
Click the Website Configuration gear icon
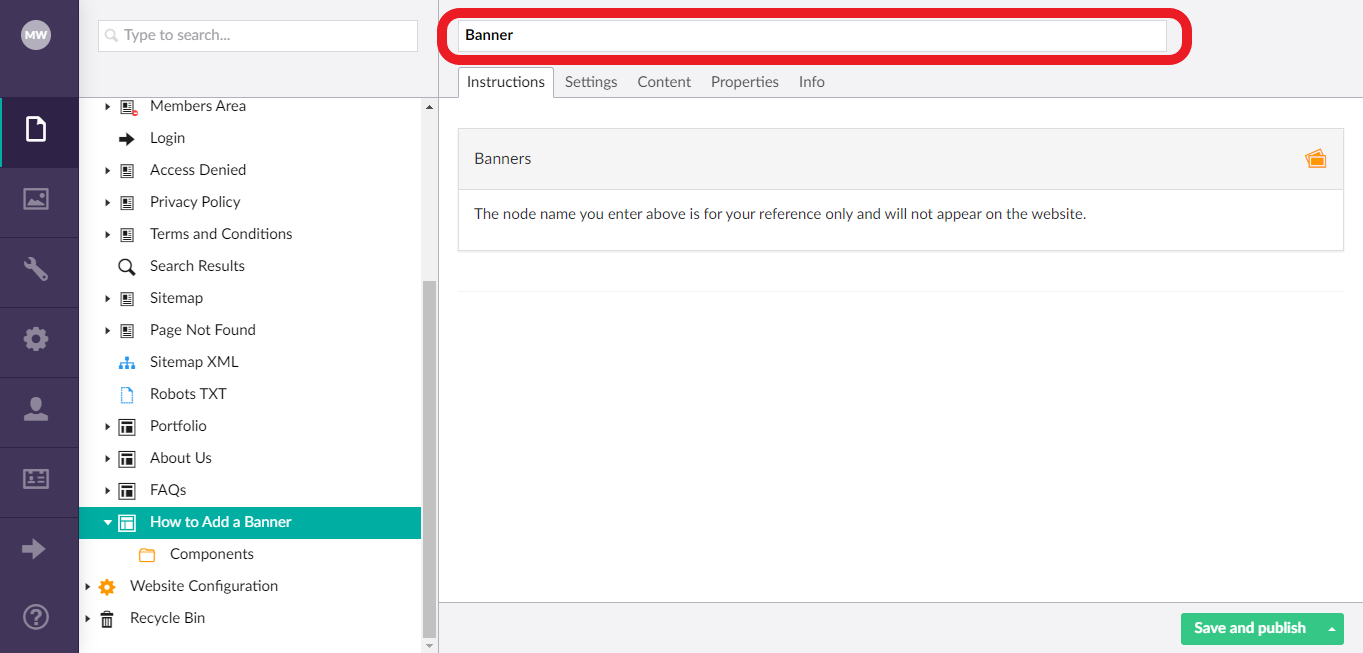107,587
